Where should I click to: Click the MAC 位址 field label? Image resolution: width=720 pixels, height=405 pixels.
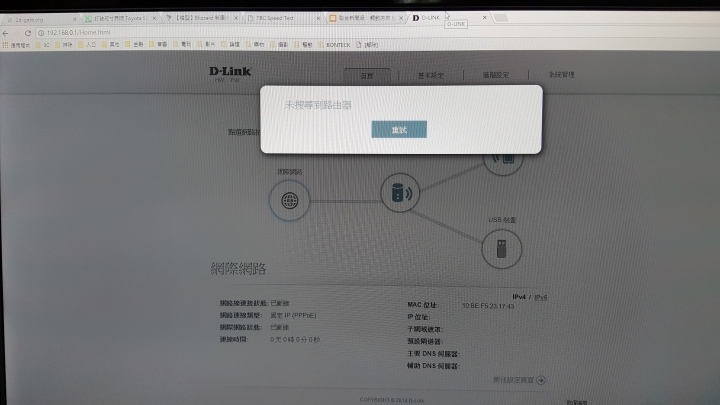(x=422, y=304)
